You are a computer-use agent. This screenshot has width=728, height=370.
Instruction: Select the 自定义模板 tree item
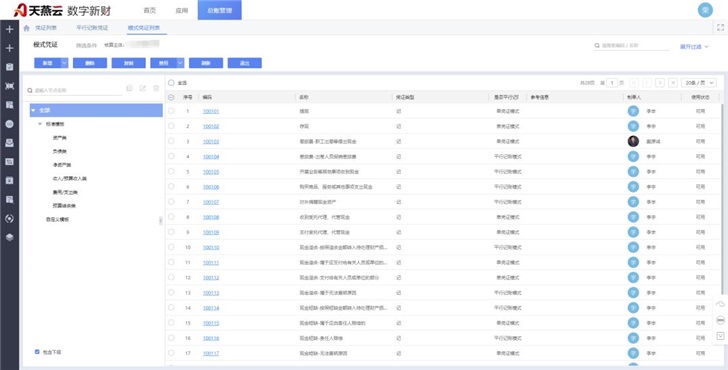58,219
